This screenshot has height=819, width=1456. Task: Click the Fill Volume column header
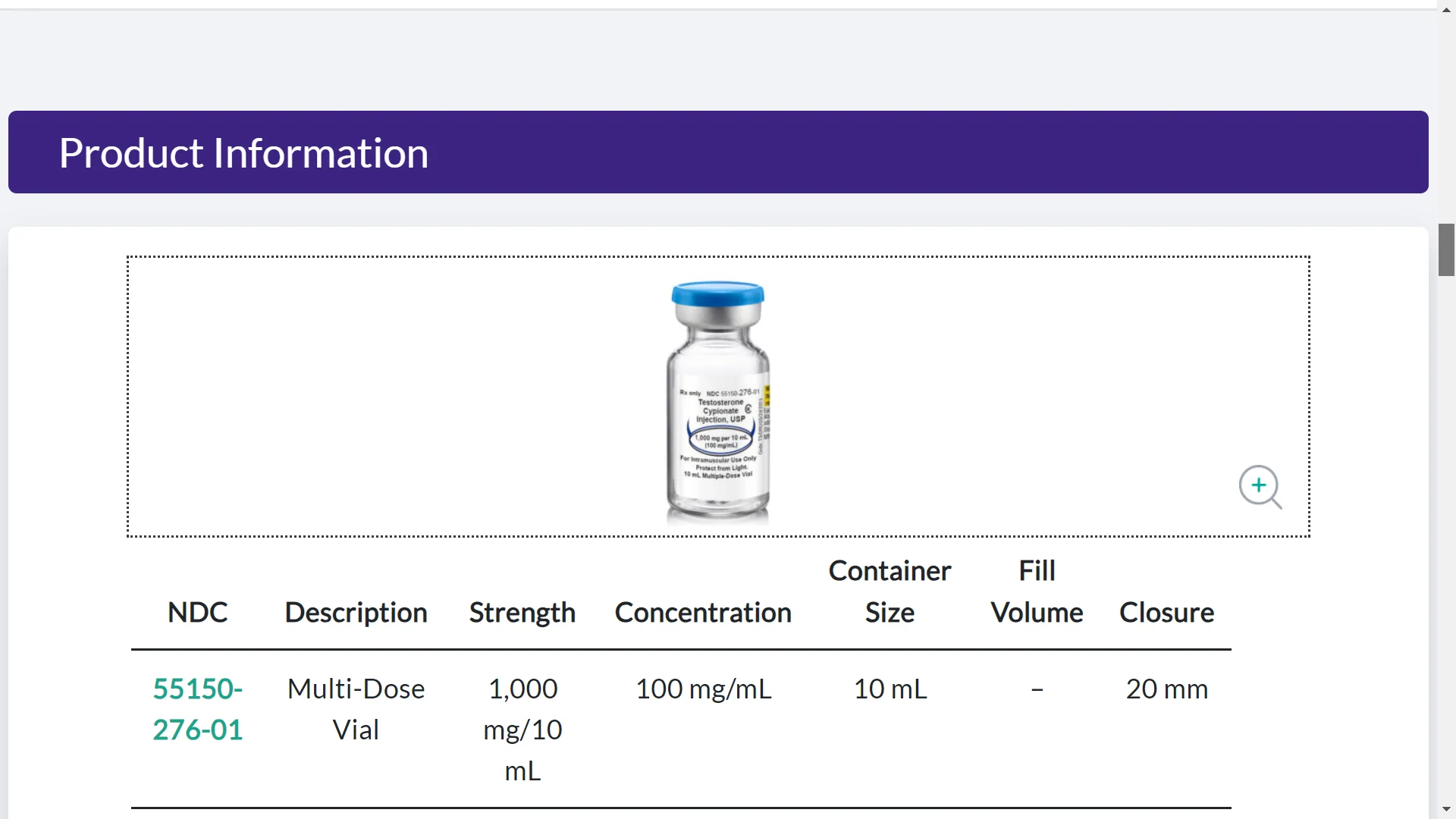click(1037, 591)
